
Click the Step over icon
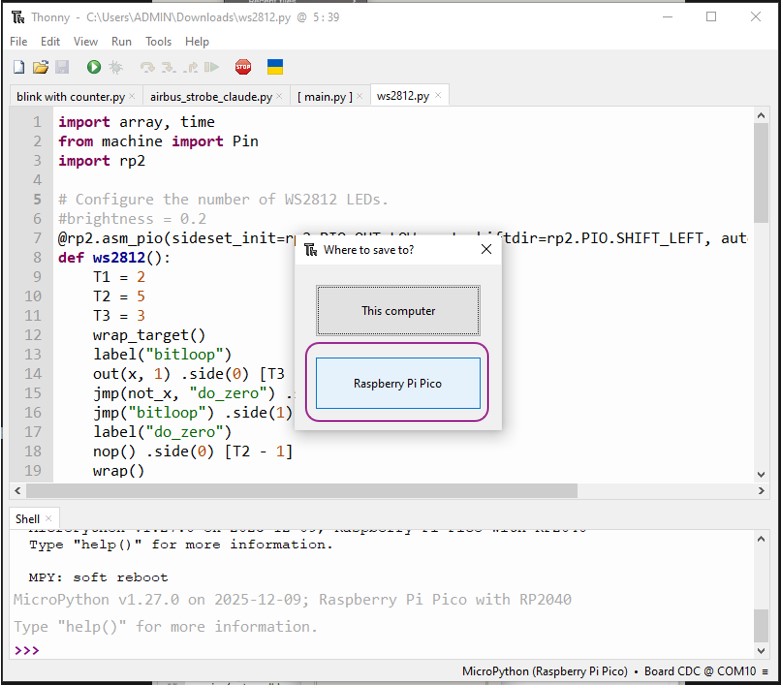pyautogui.click(x=147, y=67)
